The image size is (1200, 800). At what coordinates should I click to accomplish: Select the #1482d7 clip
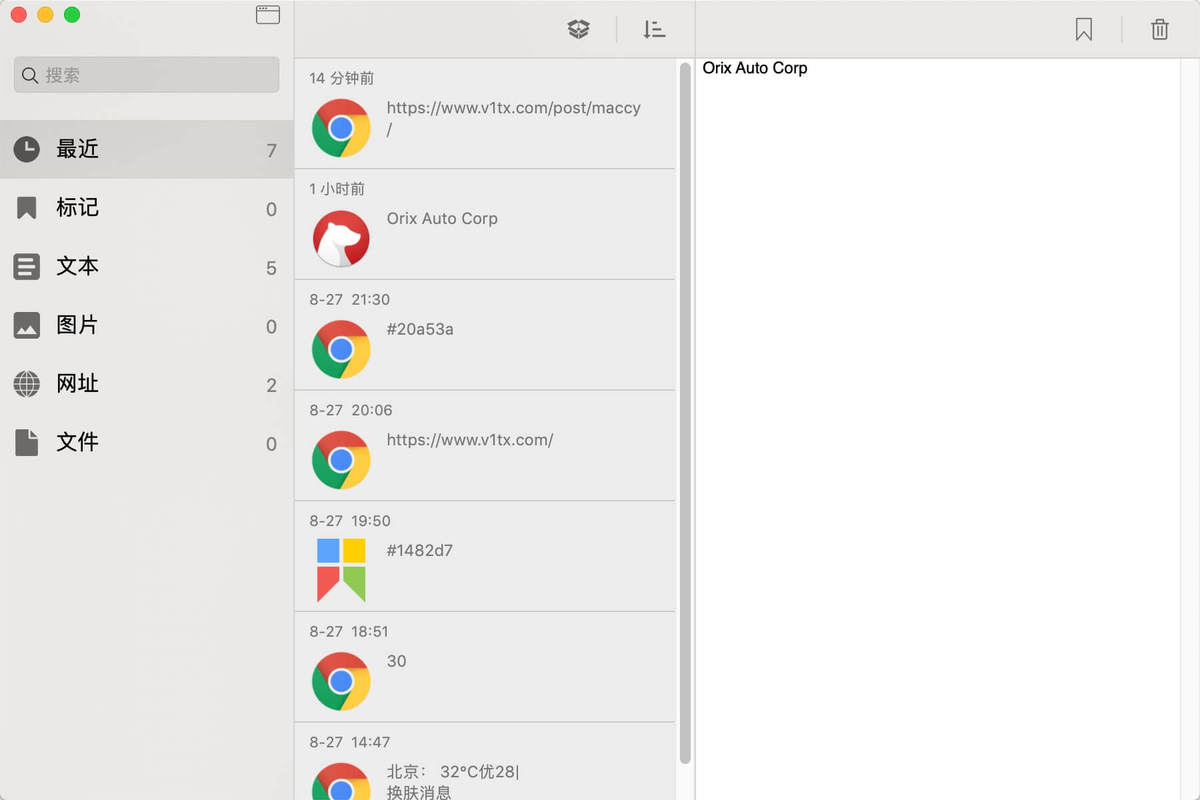tap(485, 556)
